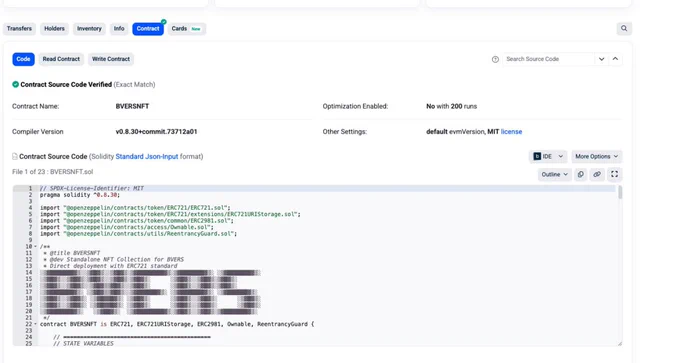Click compiler version v0.8.30+commit.73712a01
The height and width of the screenshot is (363, 680).
pyautogui.click(x=156, y=131)
